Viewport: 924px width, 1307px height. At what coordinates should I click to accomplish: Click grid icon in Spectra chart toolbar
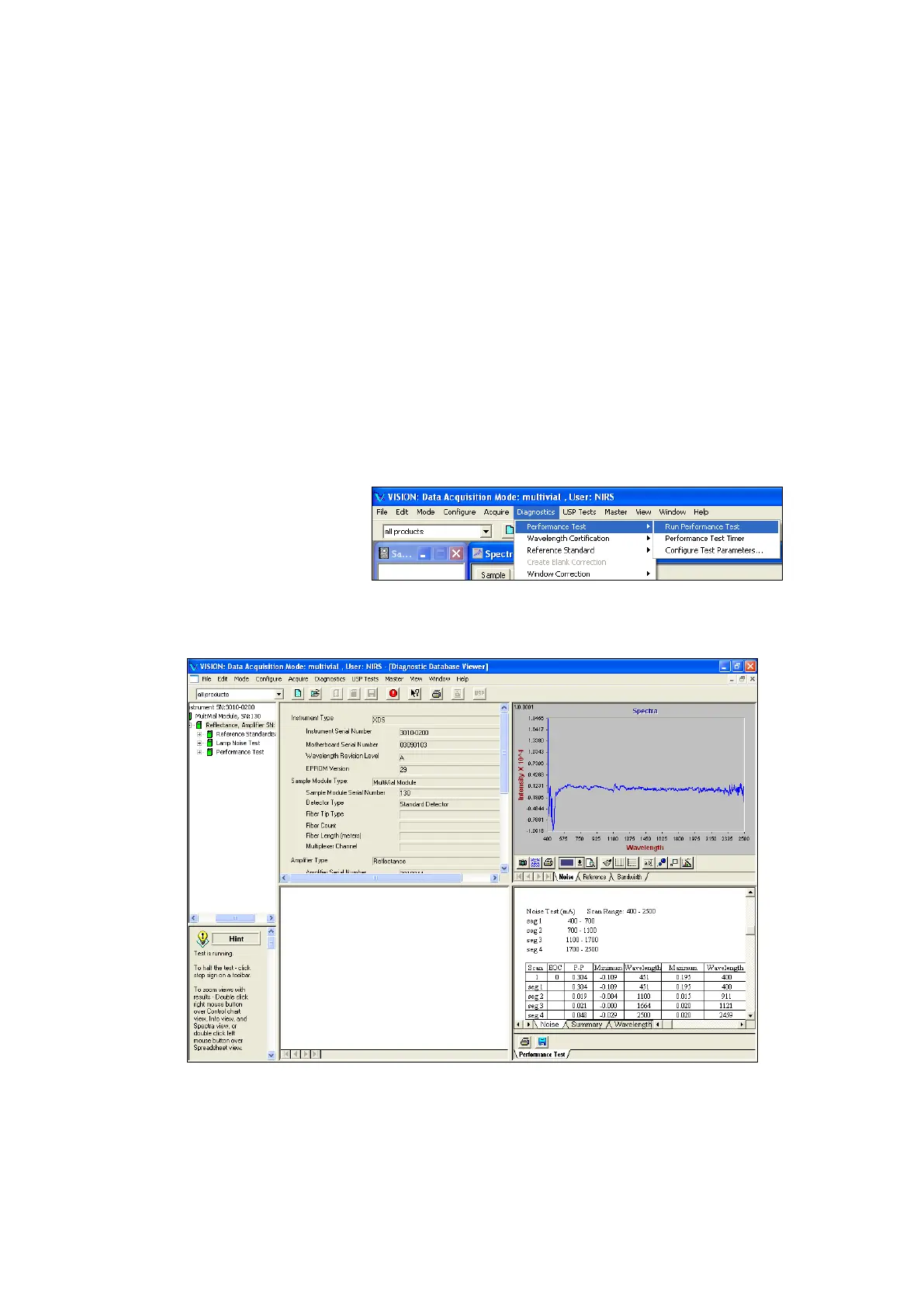(x=535, y=862)
